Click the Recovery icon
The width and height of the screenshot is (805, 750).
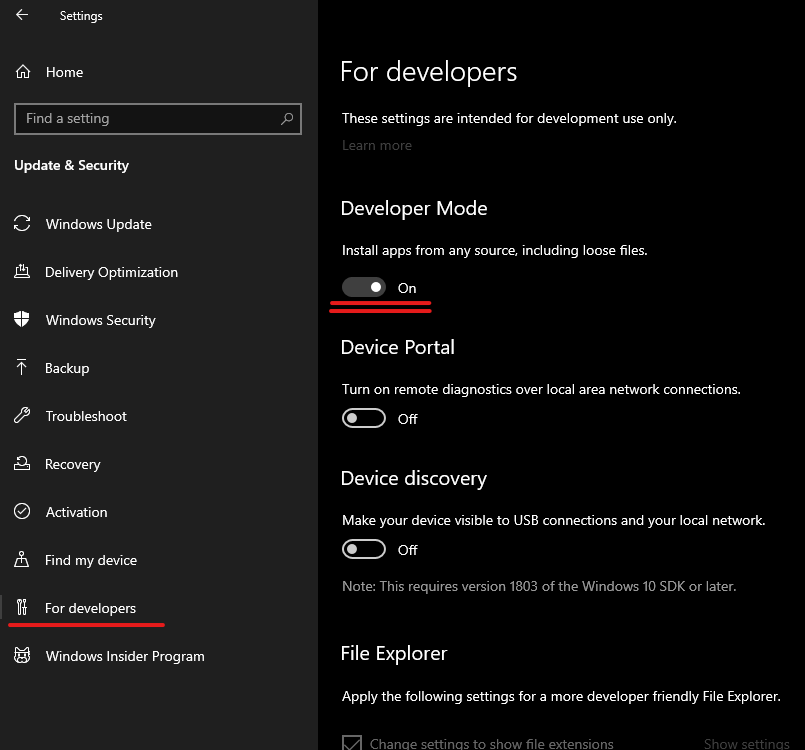[22, 463]
